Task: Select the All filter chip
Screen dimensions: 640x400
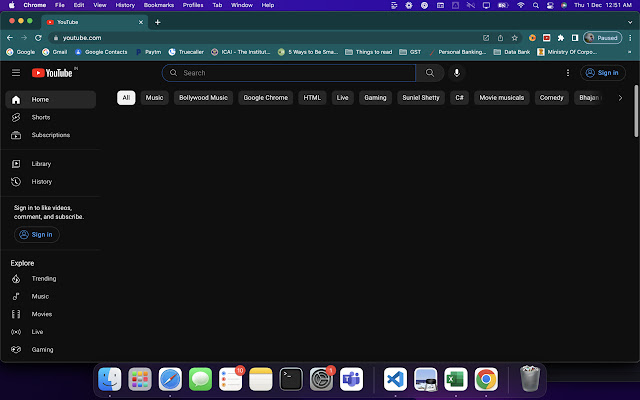Action: tap(126, 98)
